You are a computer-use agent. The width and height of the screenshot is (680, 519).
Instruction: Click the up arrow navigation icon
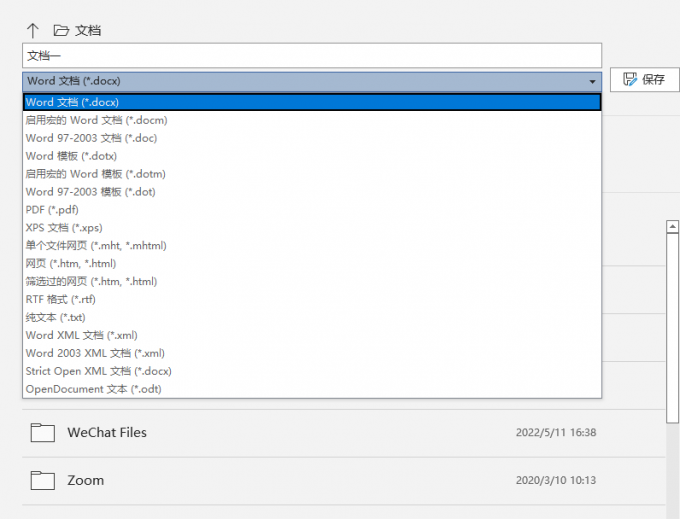tap(32, 30)
